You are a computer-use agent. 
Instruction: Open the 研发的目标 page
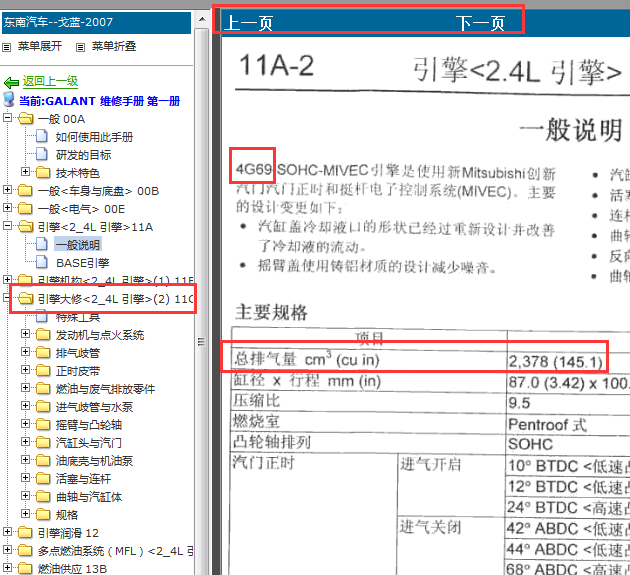pyautogui.click(x=83, y=155)
